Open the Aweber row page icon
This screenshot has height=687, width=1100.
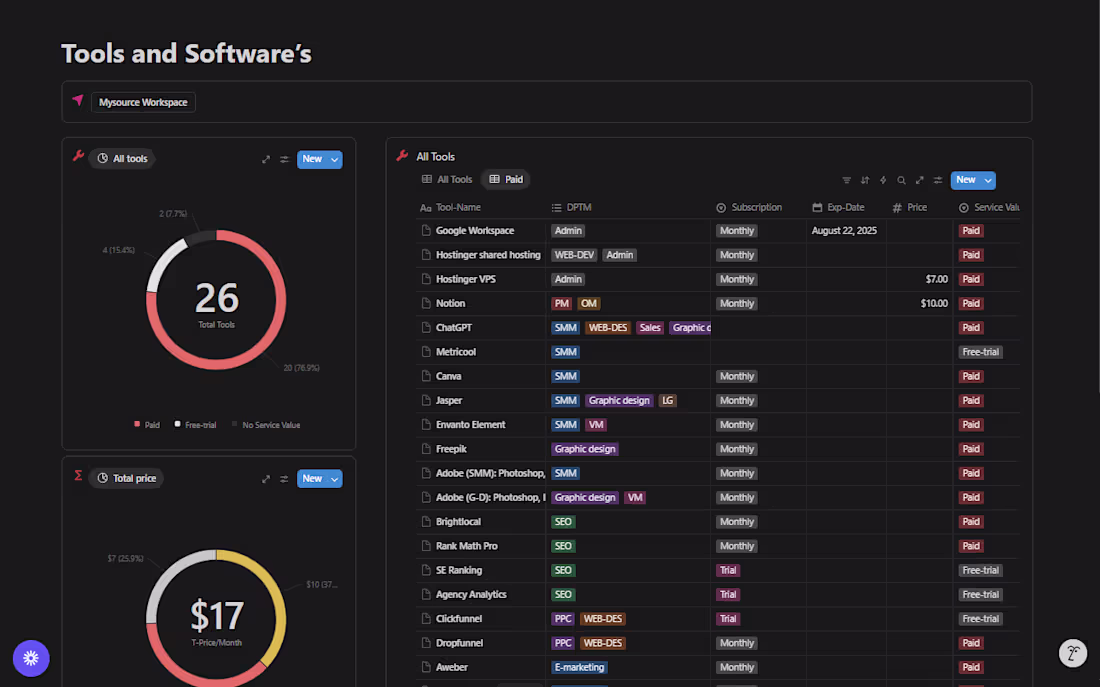426,667
